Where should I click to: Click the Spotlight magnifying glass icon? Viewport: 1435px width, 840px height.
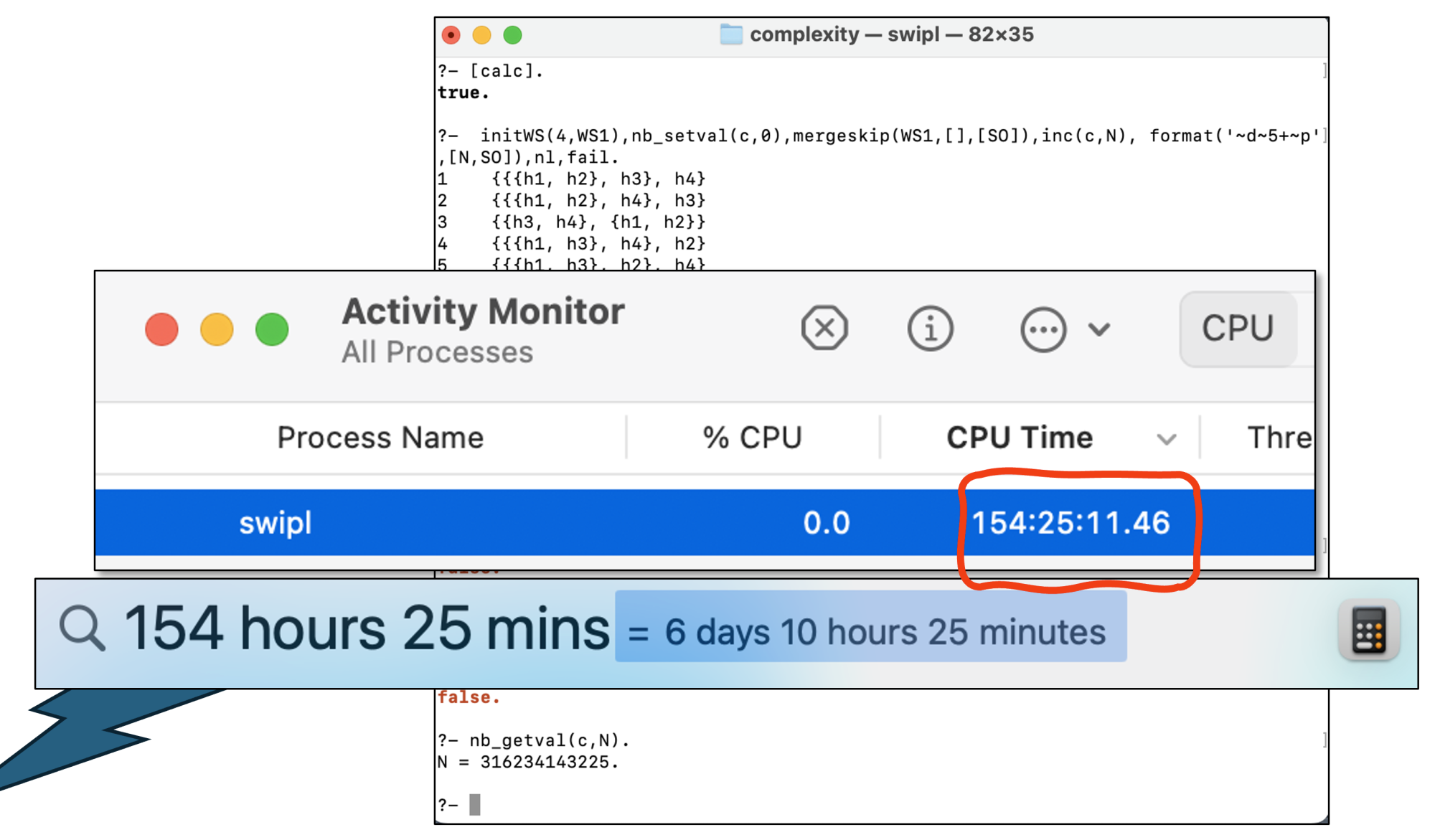click(80, 629)
